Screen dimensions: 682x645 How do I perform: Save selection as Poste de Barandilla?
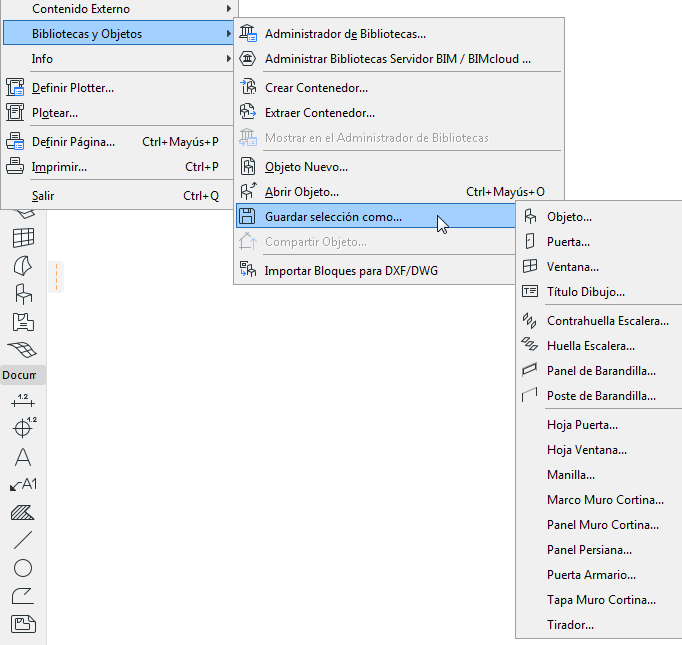click(x=601, y=396)
